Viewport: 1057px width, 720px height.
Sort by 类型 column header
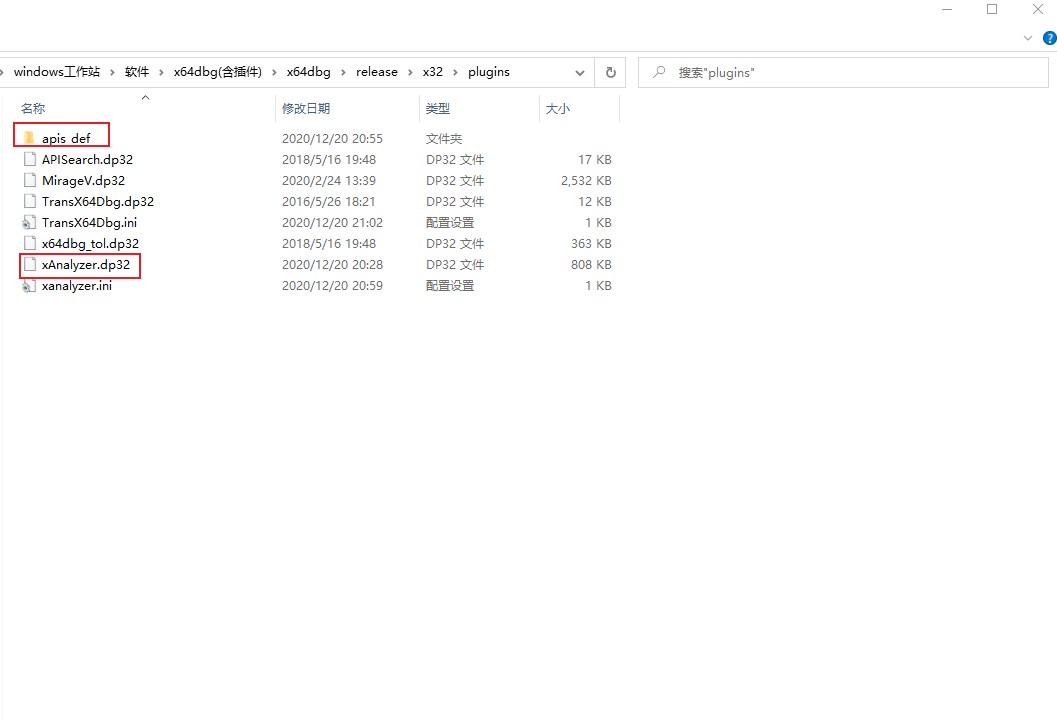point(437,109)
